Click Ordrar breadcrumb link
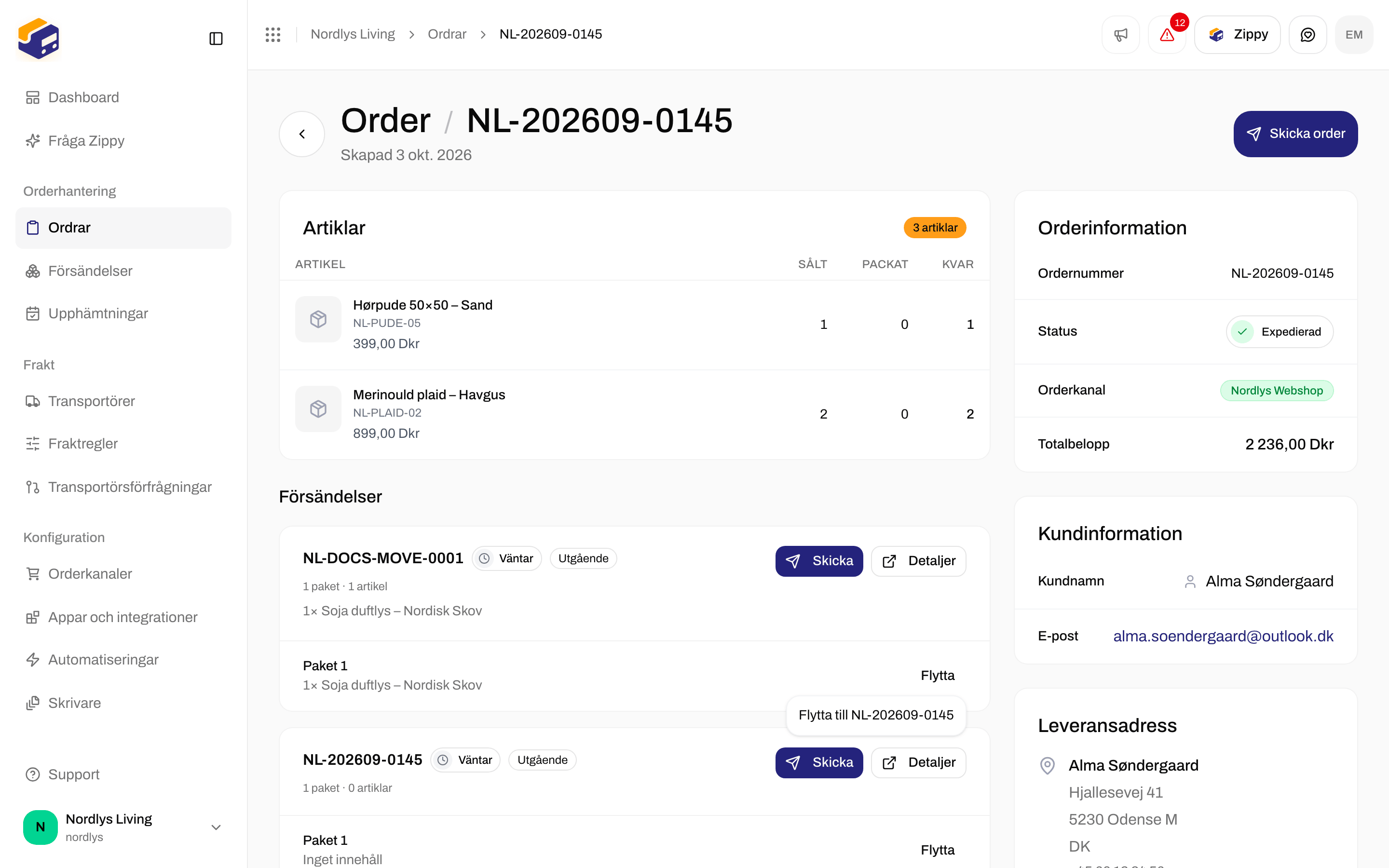The width and height of the screenshot is (1389, 868). [447, 34]
